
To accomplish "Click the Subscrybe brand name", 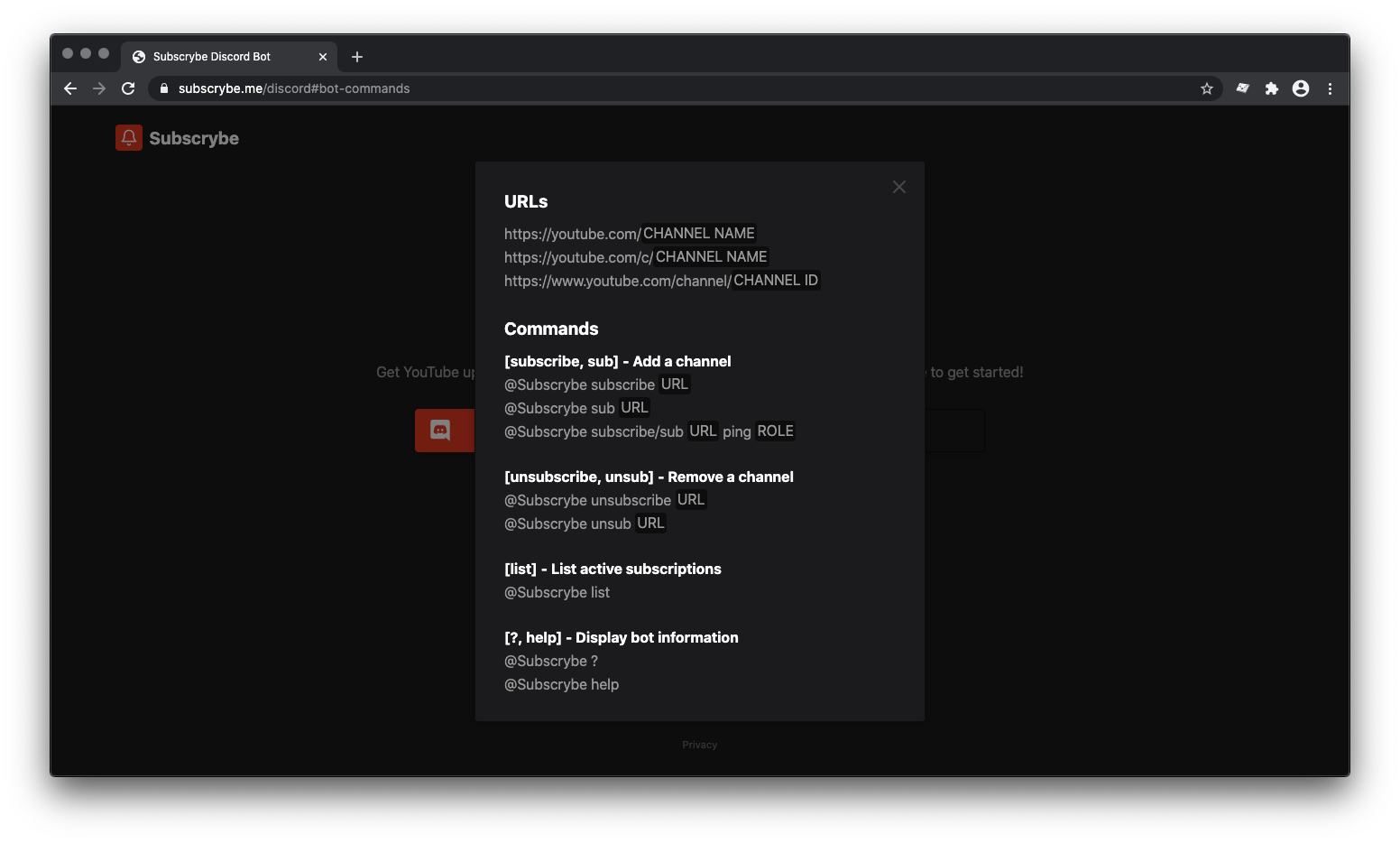I will pyautogui.click(x=194, y=138).
